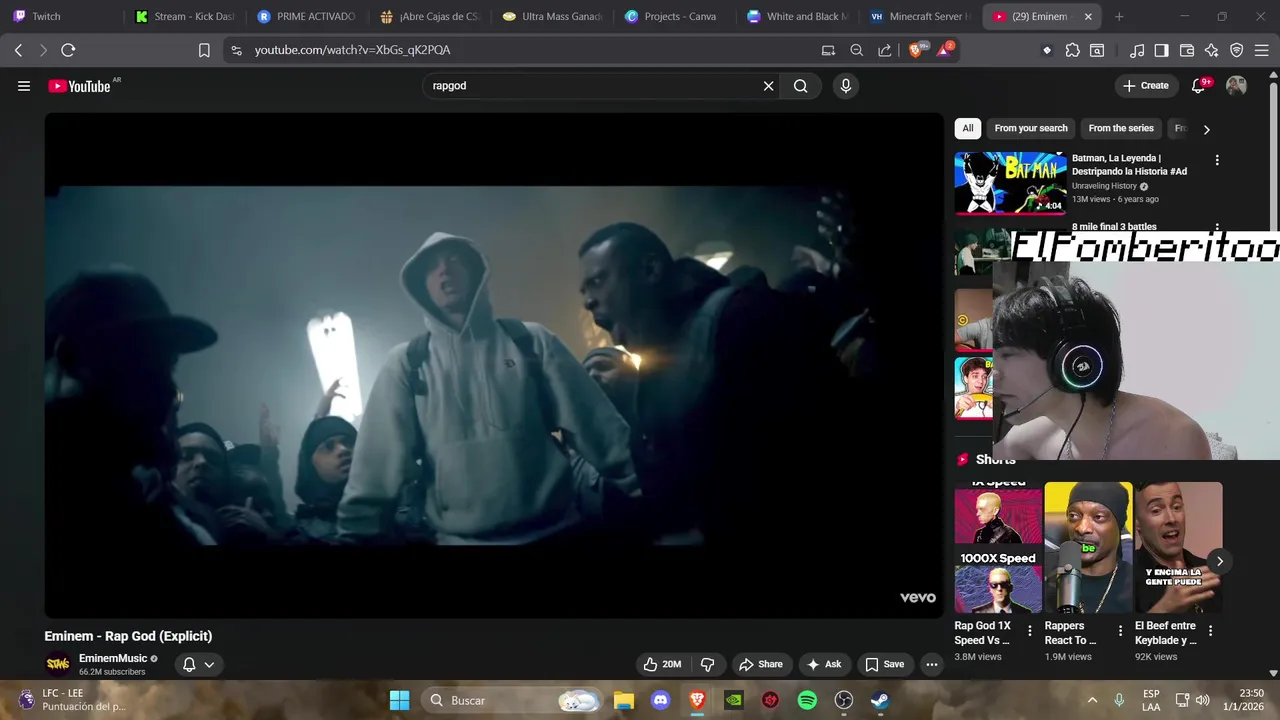Switch to Projects - Canva tab
Viewport: 1280px width, 720px height.
[x=674, y=16]
